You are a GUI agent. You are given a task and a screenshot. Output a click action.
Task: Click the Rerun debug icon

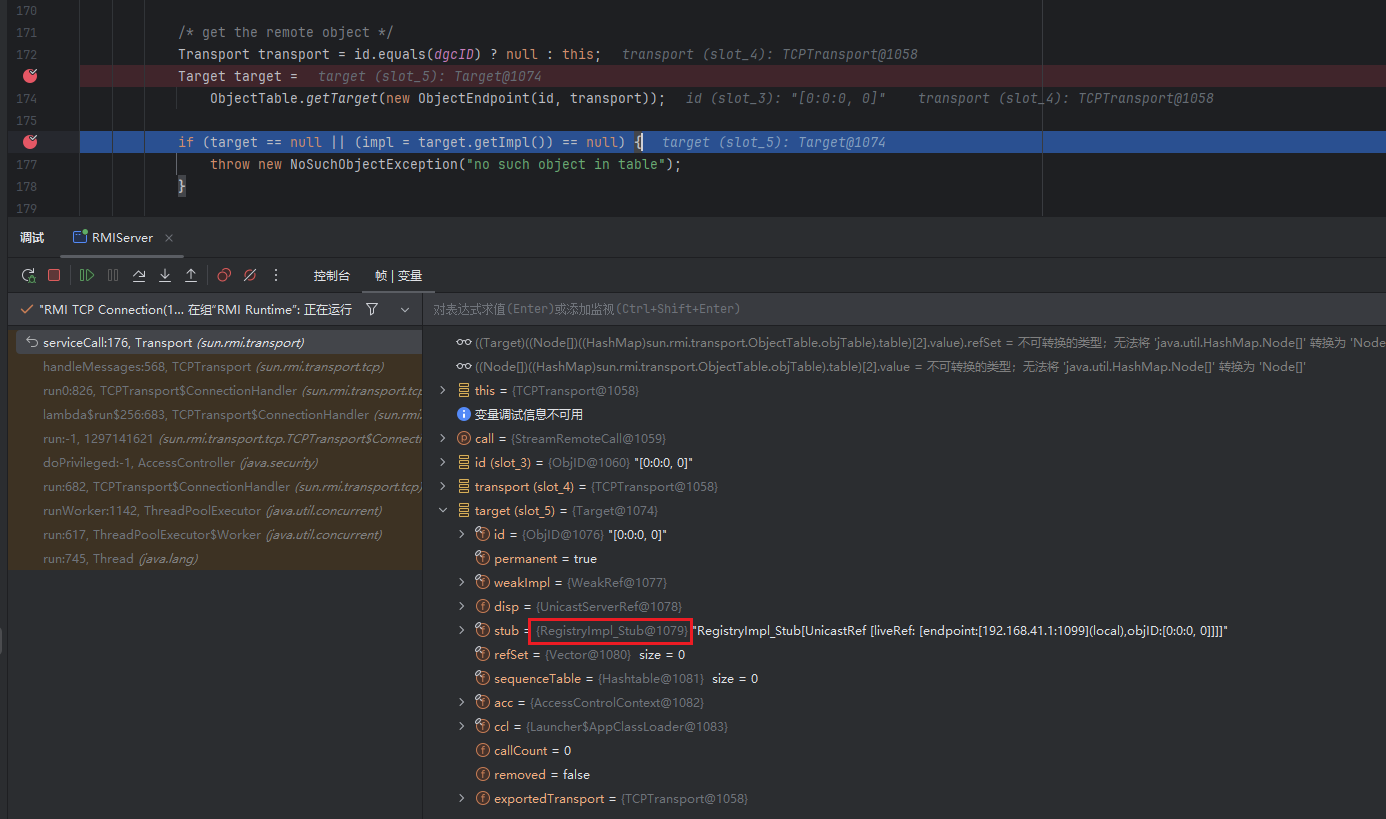click(x=28, y=275)
